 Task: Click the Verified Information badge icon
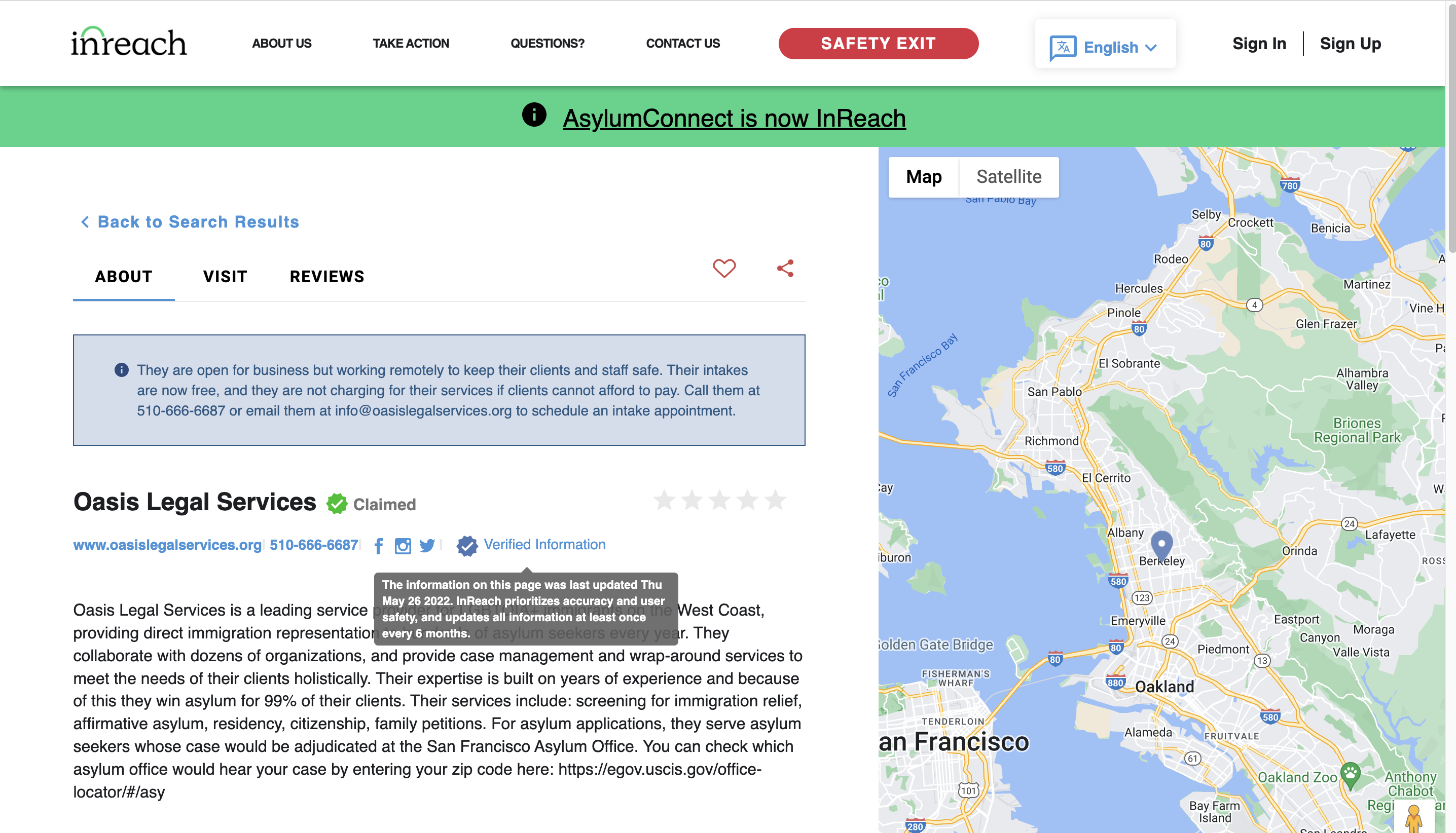pyautogui.click(x=467, y=546)
